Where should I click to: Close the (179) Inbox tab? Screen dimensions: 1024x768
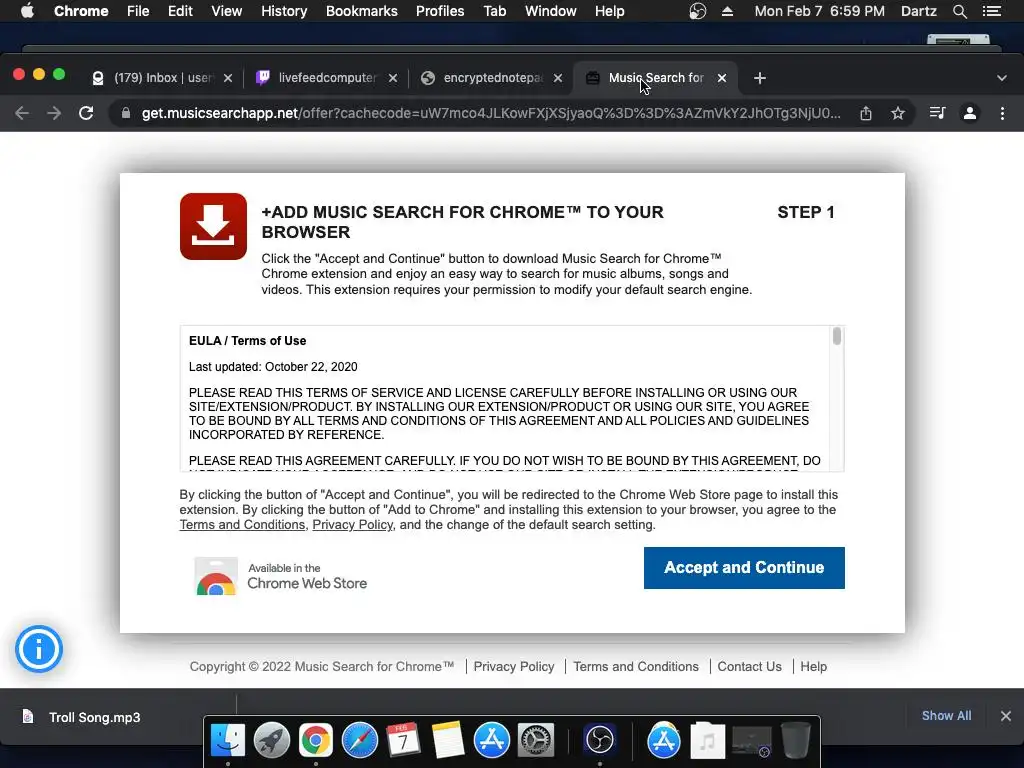click(x=228, y=78)
